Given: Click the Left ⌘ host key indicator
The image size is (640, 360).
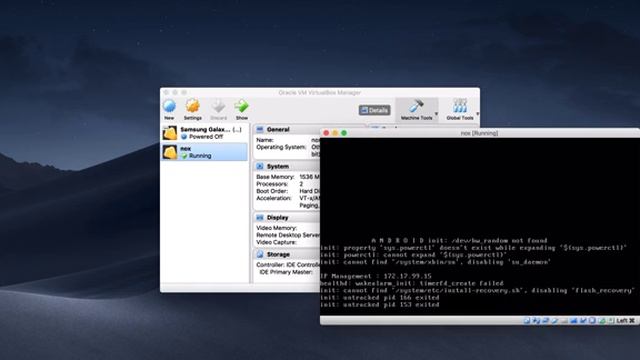Looking at the screenshot, I should tap(625, 321).
